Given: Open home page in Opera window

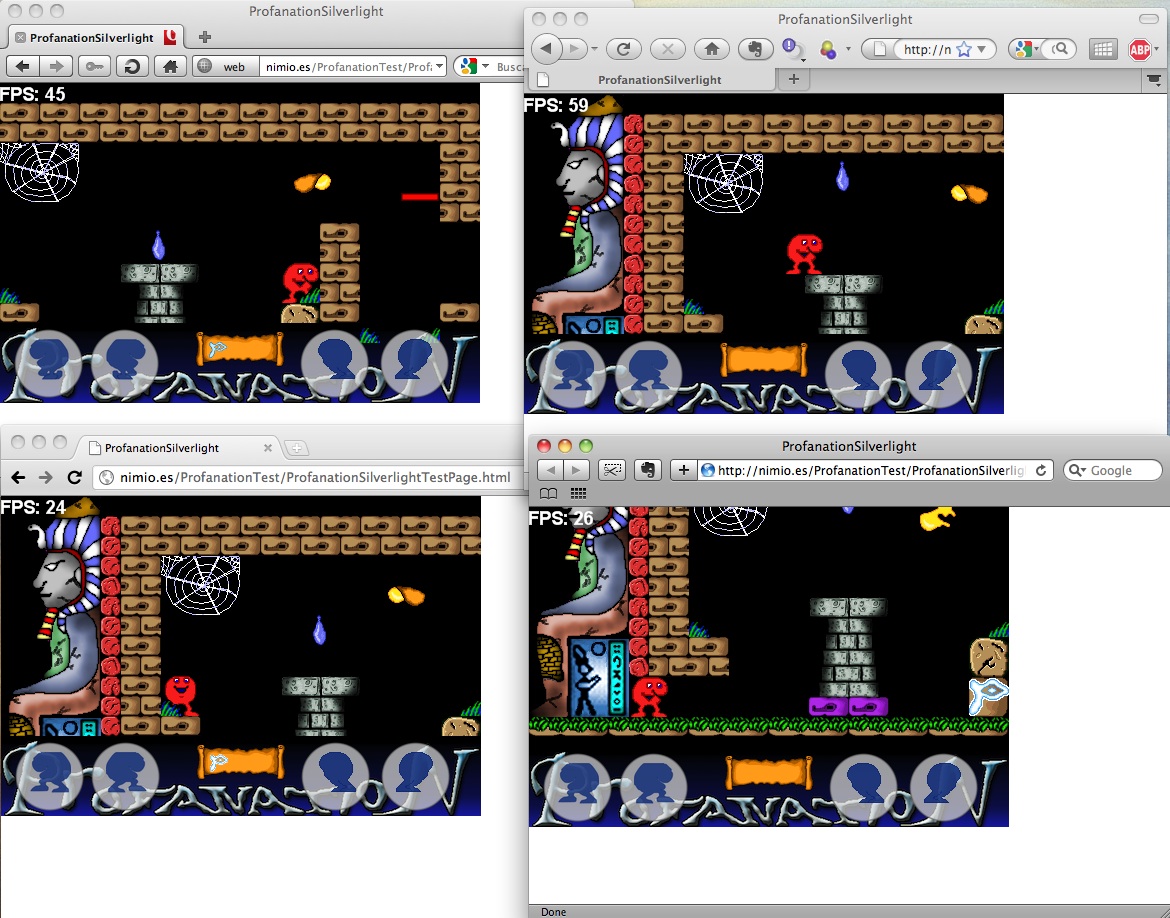Looking at the screenshot, I should [170, 66].
